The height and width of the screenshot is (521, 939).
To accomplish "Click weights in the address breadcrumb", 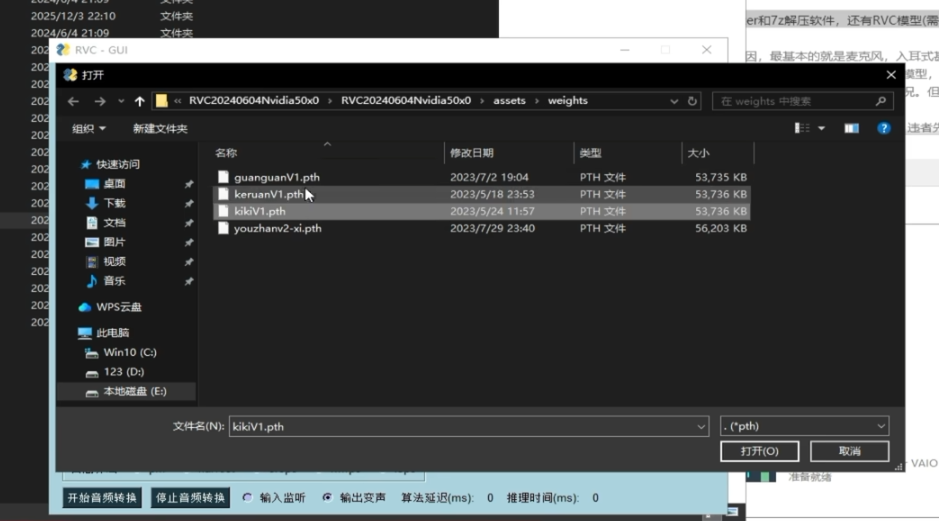I will click(568, 101).
